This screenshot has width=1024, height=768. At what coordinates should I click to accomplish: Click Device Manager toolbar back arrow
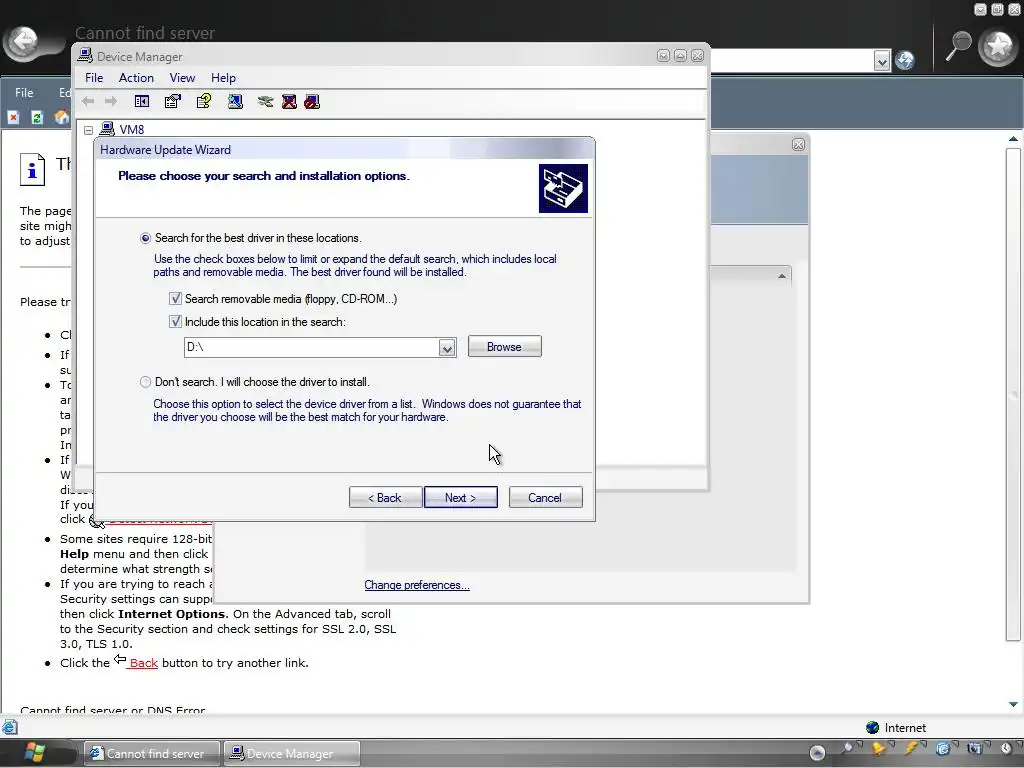(88, 101)
